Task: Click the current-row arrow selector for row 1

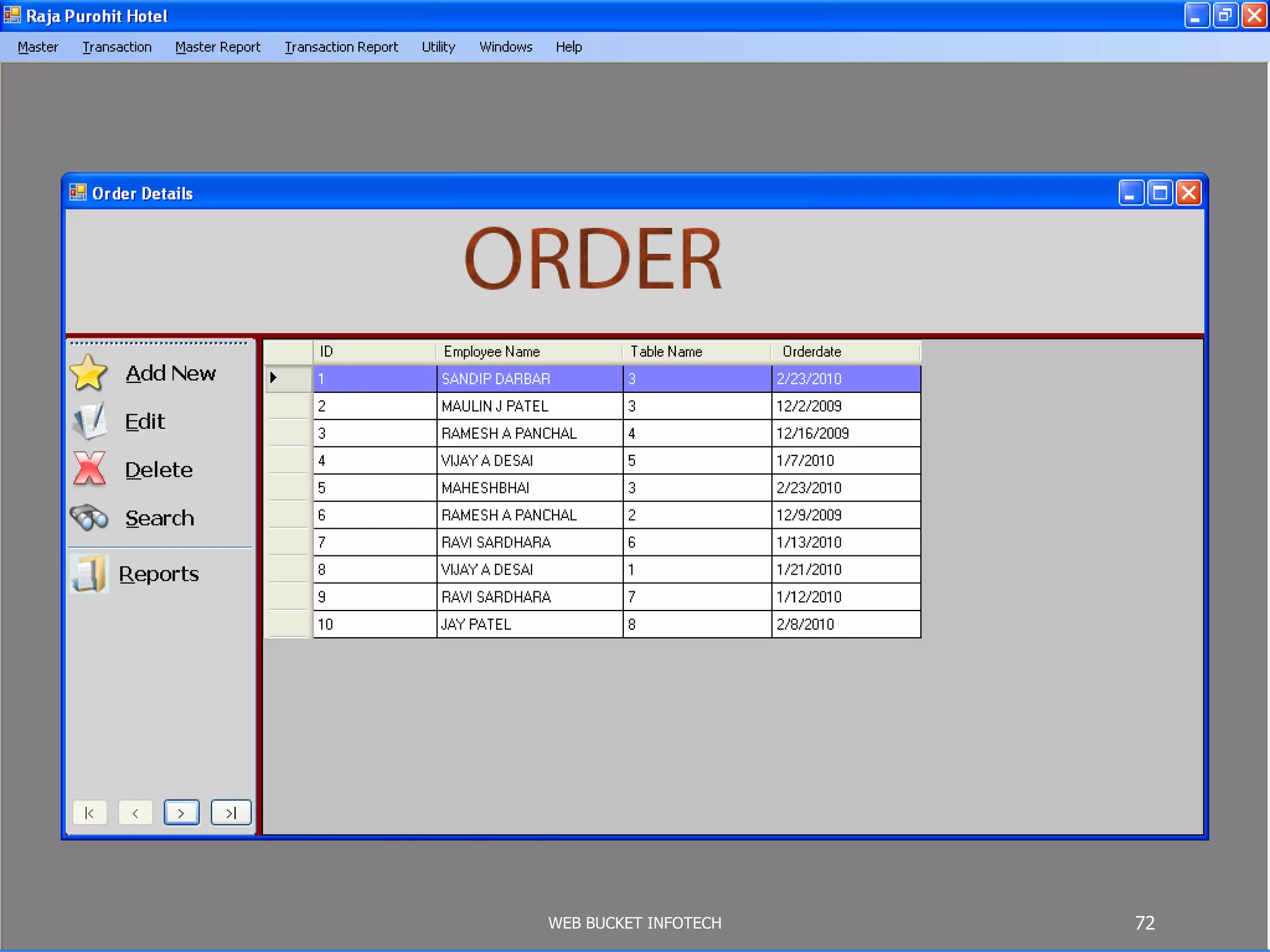Action: click(288, 378)
